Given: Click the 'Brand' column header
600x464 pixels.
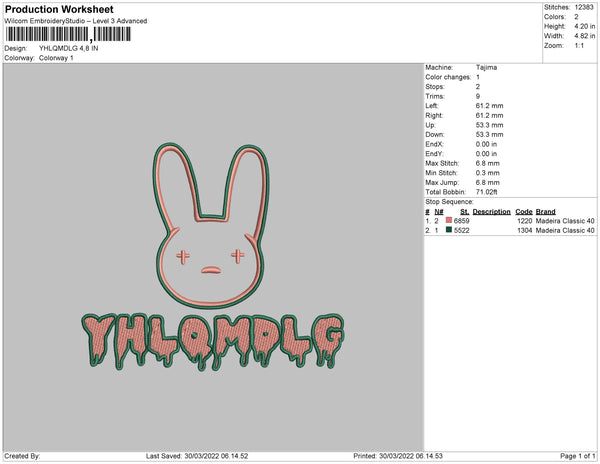Looking at the screenshot, I should coord(545,212).
